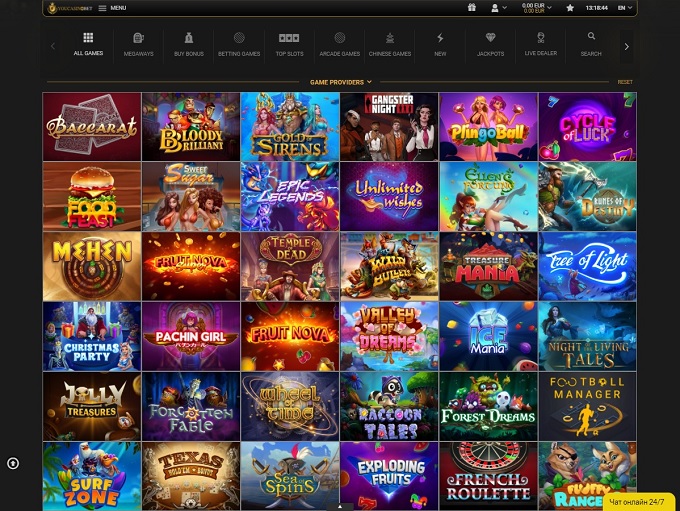The width and height of the screenshot is (680, 511).
Task: Click the favorites star icon
Action: tap(570, 7)
